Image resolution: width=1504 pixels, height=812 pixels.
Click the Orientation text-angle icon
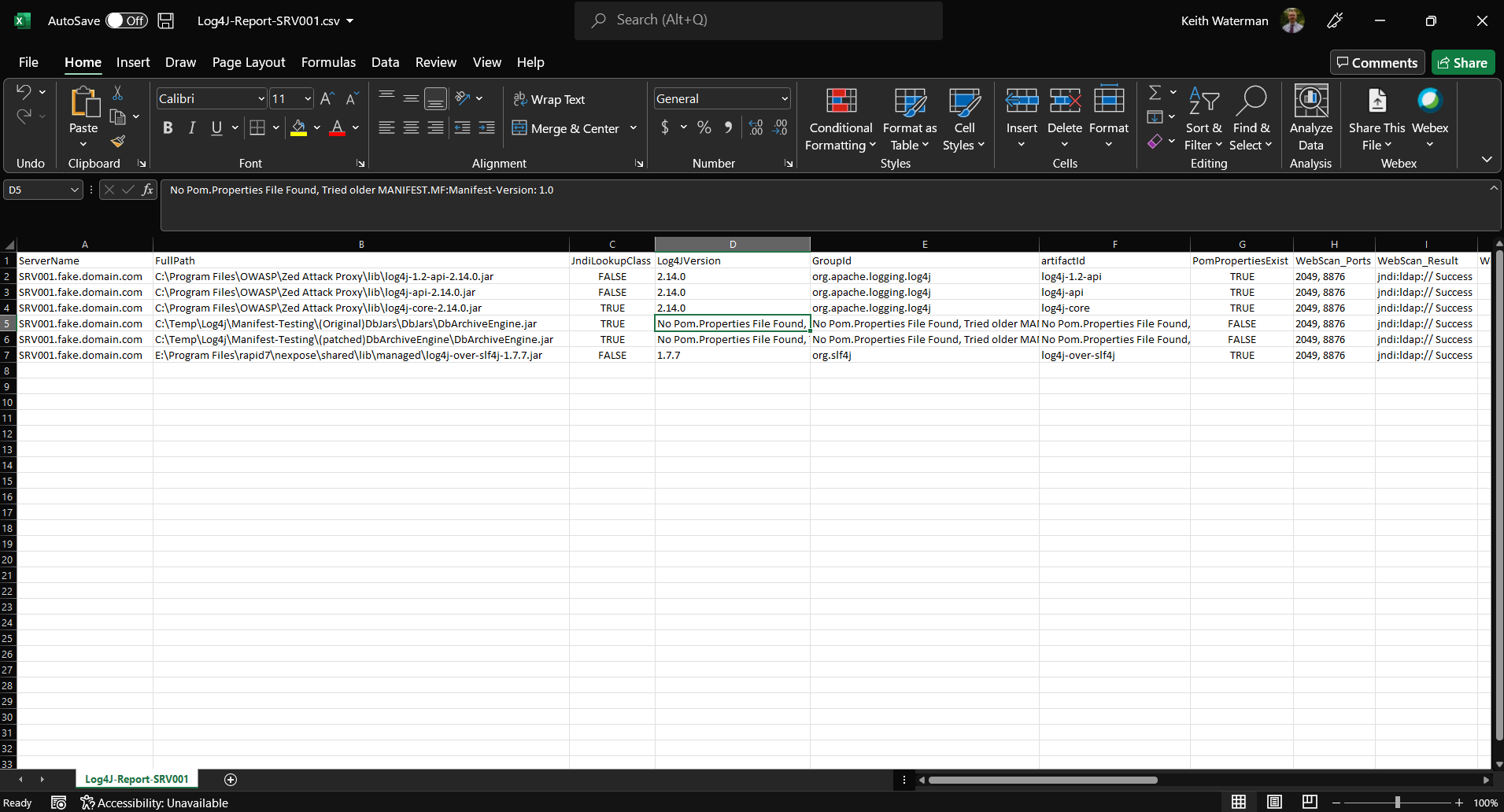(463, 98)
